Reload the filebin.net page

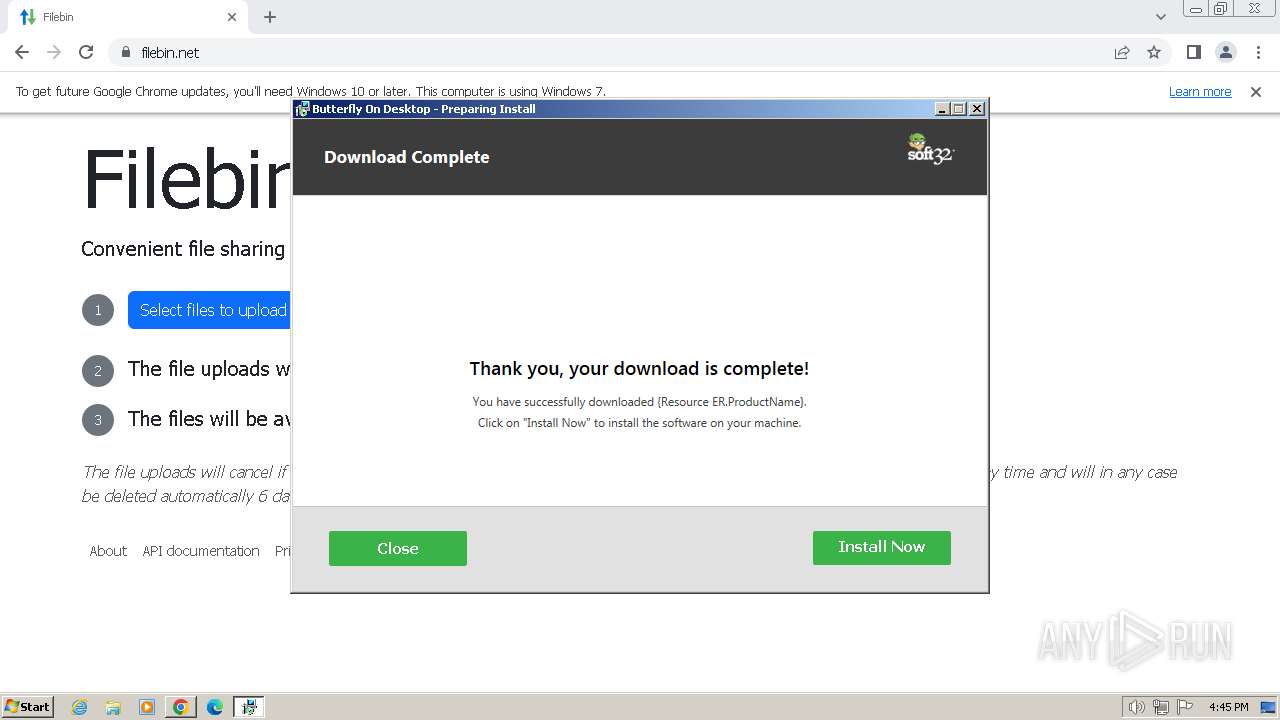pyautogui.click(x=86, y=52)
